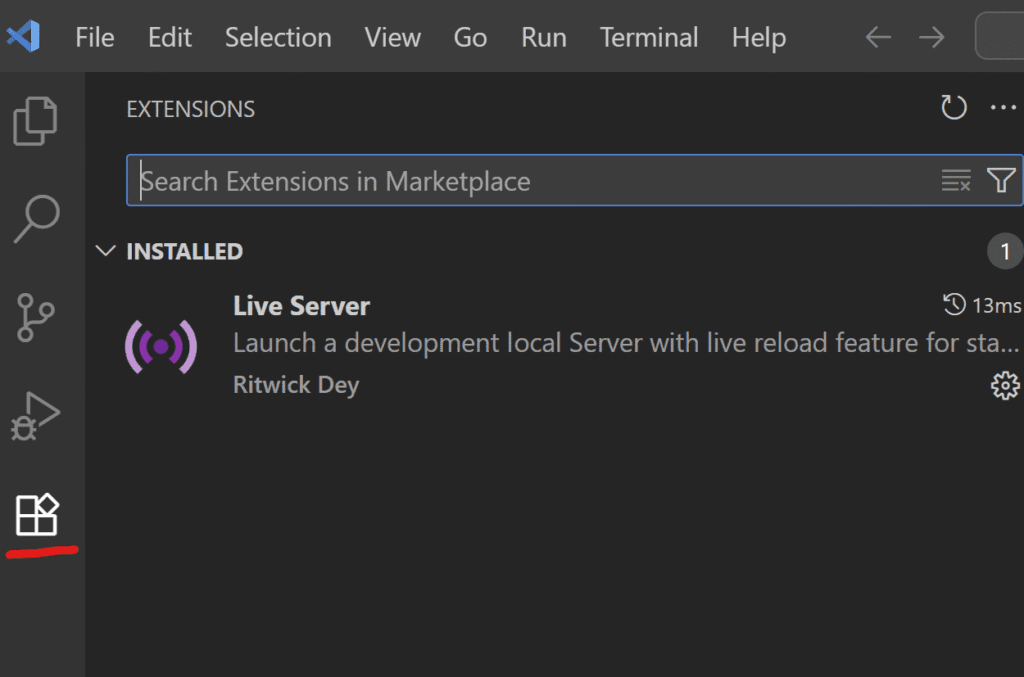Screen dimensions: 1024x677
Task: Open the Search view in activity bar
Action: coord(37,219)
